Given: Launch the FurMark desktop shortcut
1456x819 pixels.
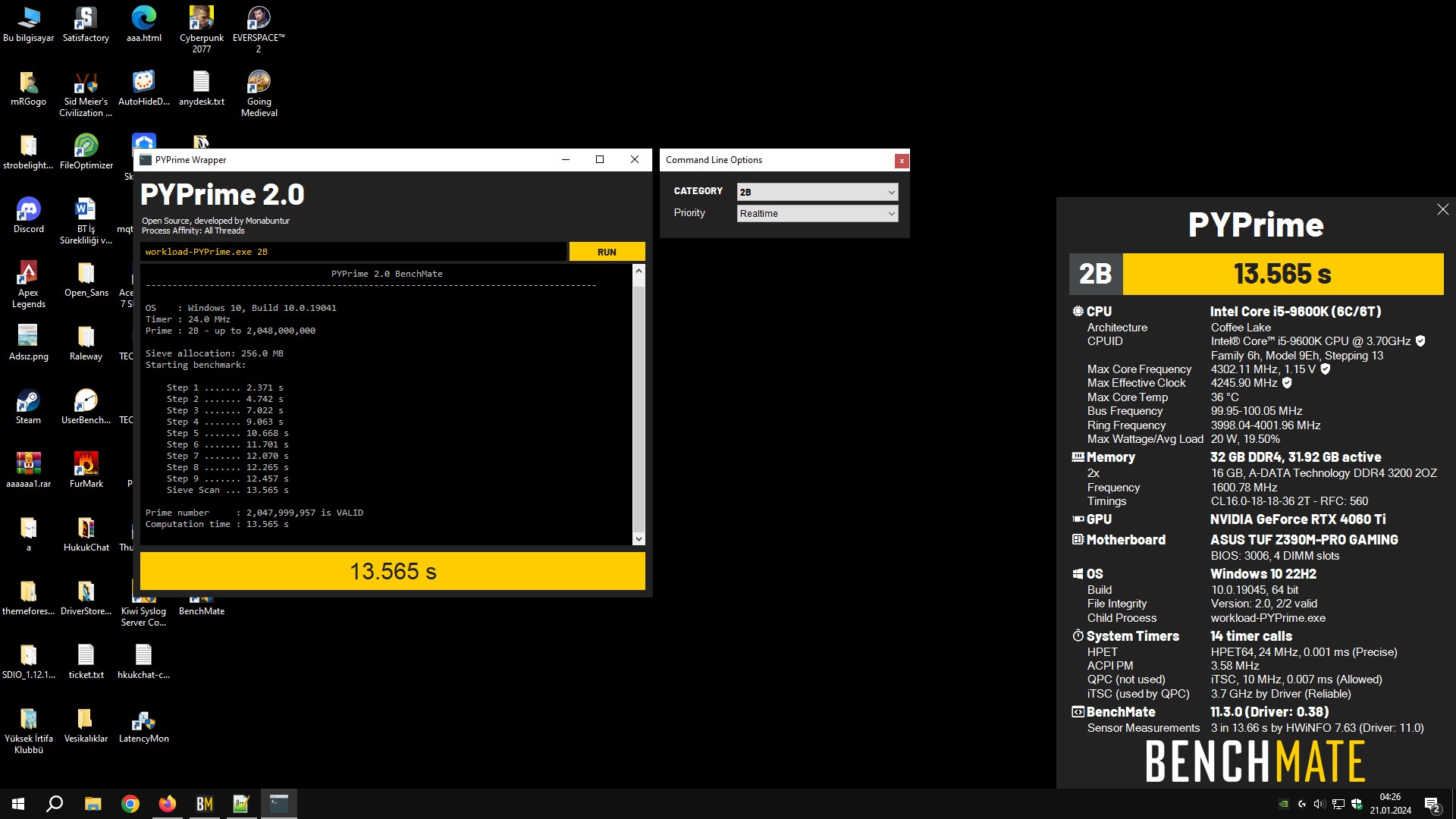Looking at the screenshot, I should tap(86, 470).
